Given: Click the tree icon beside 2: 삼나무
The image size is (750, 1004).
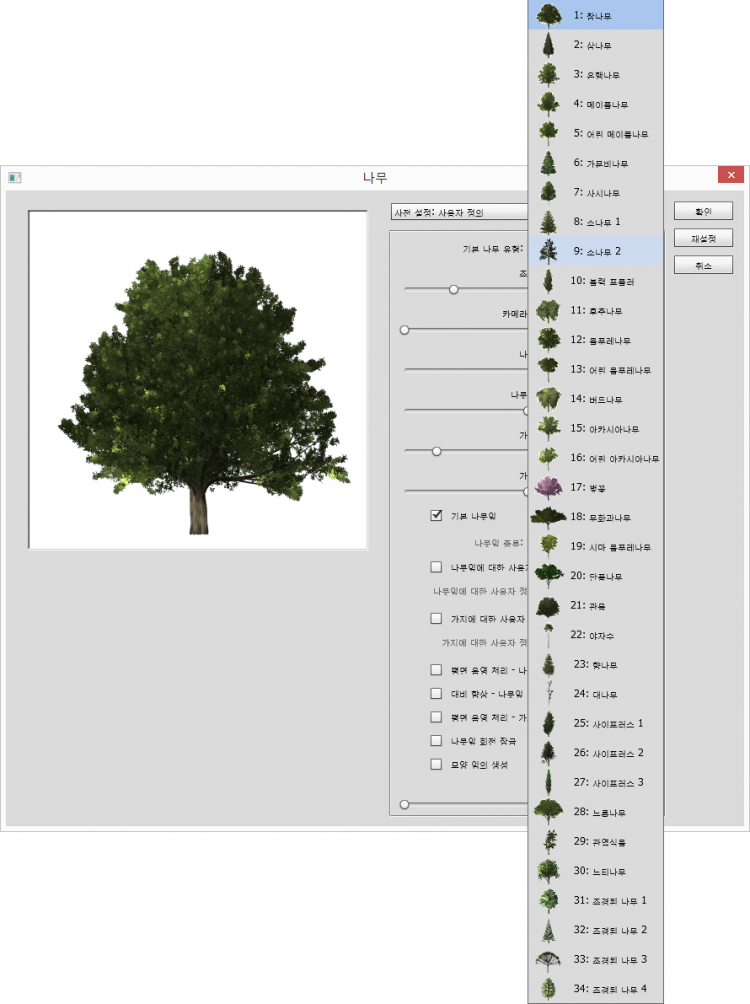Looking at the screenshot, I should click(x=547, y=45).
